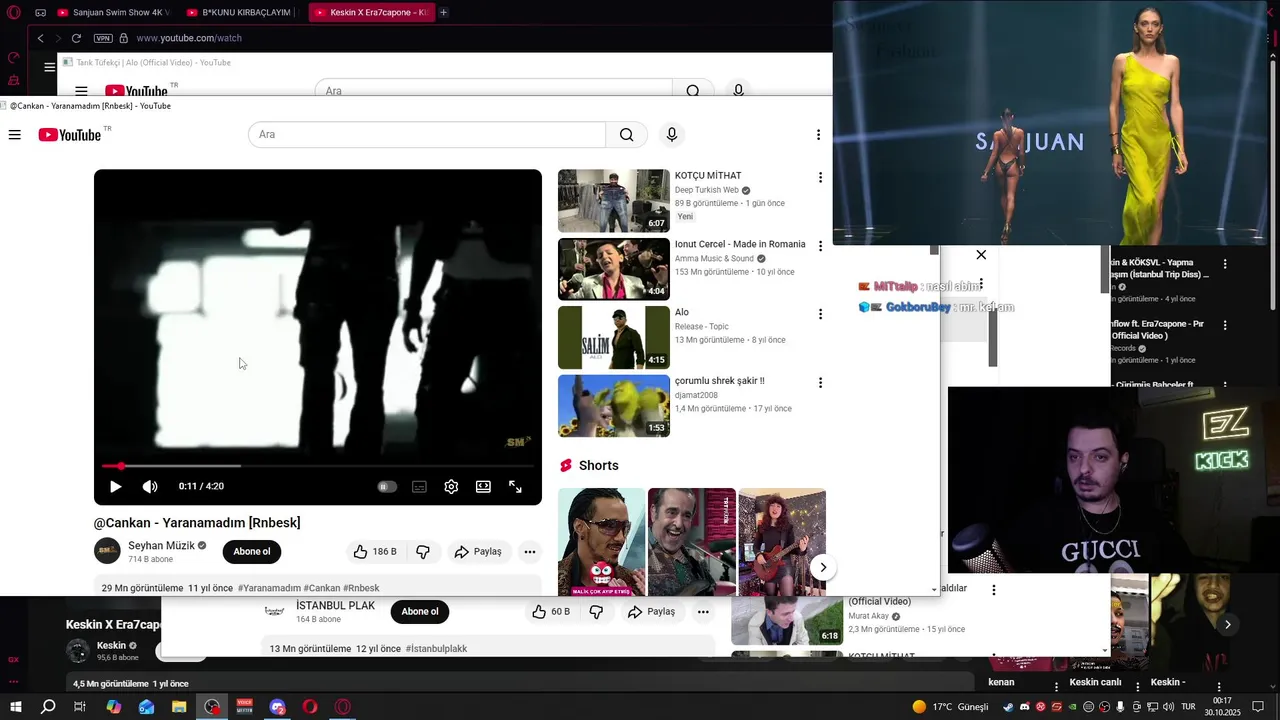Open Opera GX from taskbar
The image size is (1280, 720).
[x=343, y=707]
